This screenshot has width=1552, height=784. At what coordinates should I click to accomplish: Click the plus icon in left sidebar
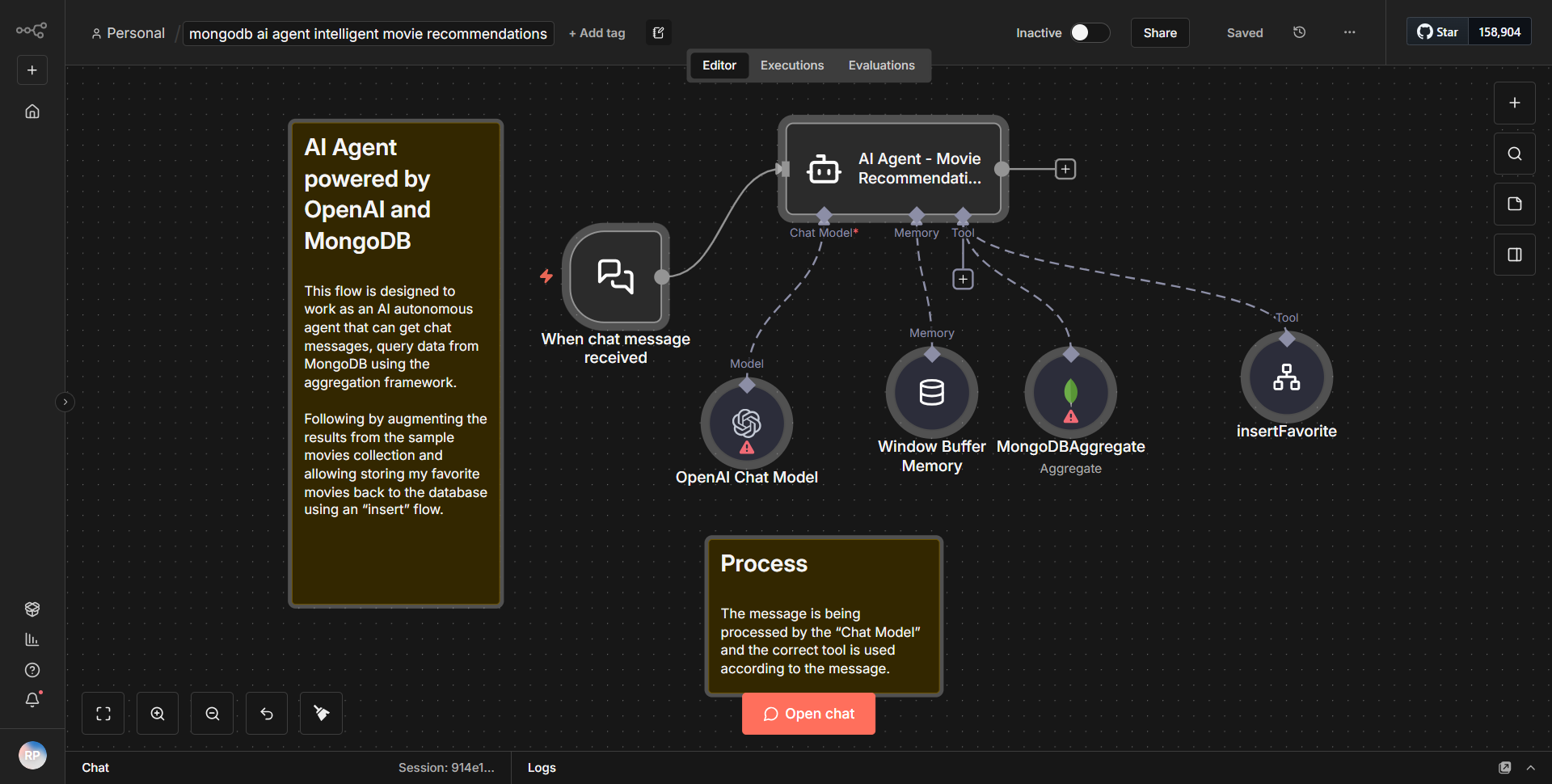[32, 70]
